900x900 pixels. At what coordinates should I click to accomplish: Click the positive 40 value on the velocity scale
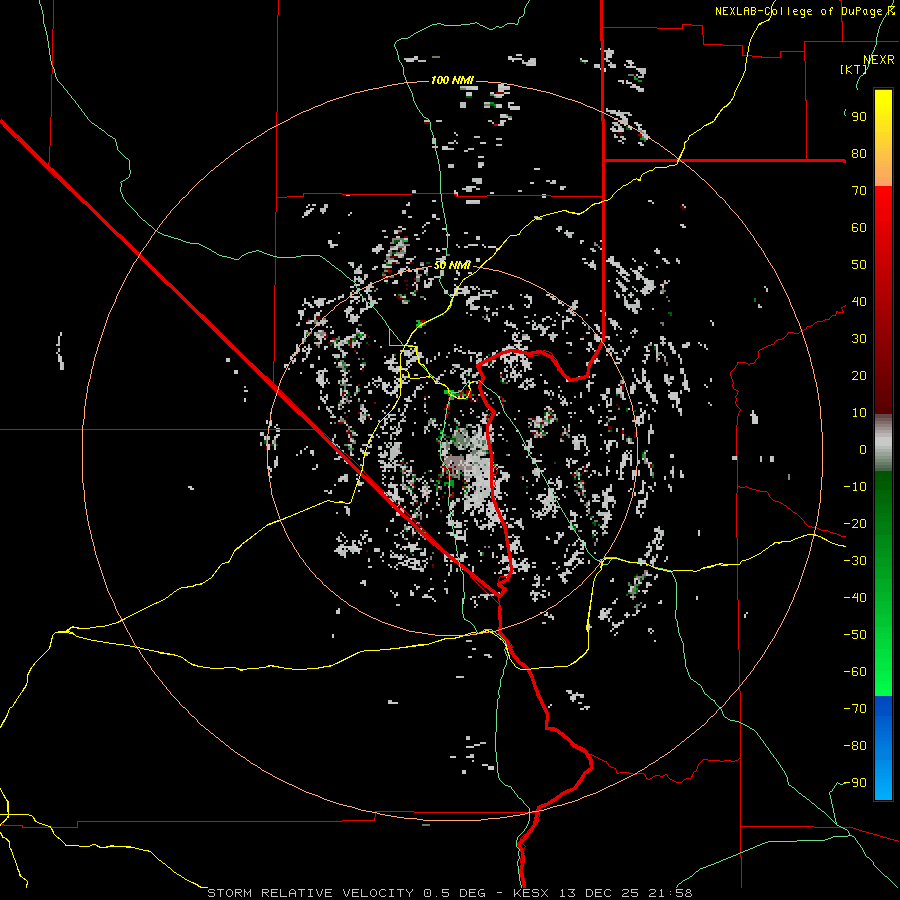pos(859,302)
